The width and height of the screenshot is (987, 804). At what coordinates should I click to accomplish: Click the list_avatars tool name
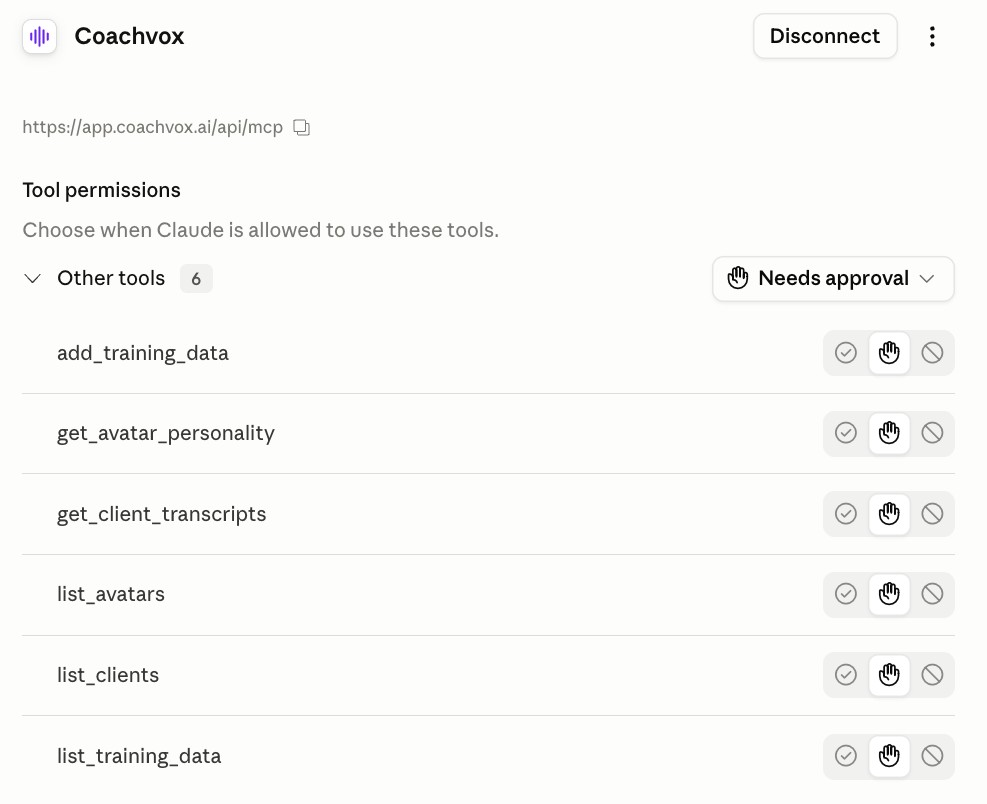pos(111,594)
